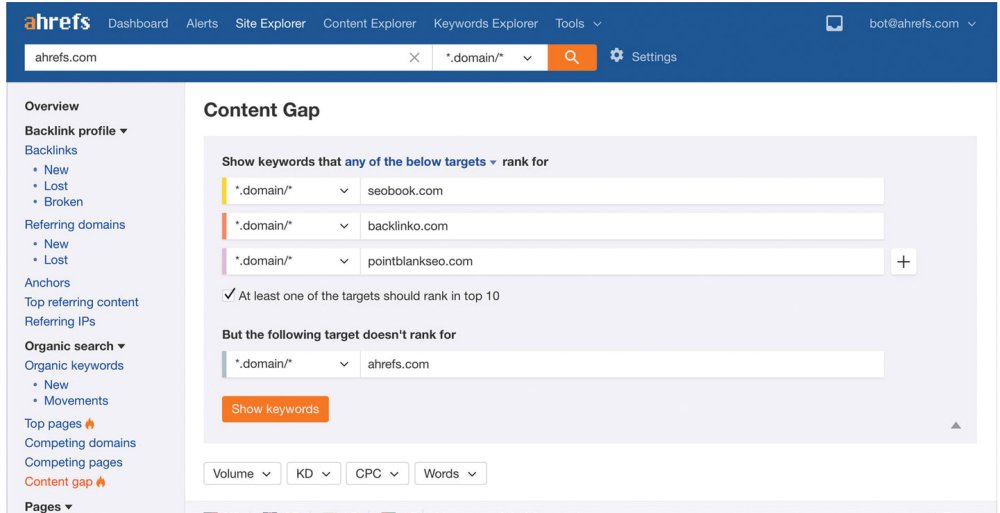1000x513 pixels.
Task: Open 'any of the below targets' dropdown
Action: pyautogui.click(x=420, y=162)
